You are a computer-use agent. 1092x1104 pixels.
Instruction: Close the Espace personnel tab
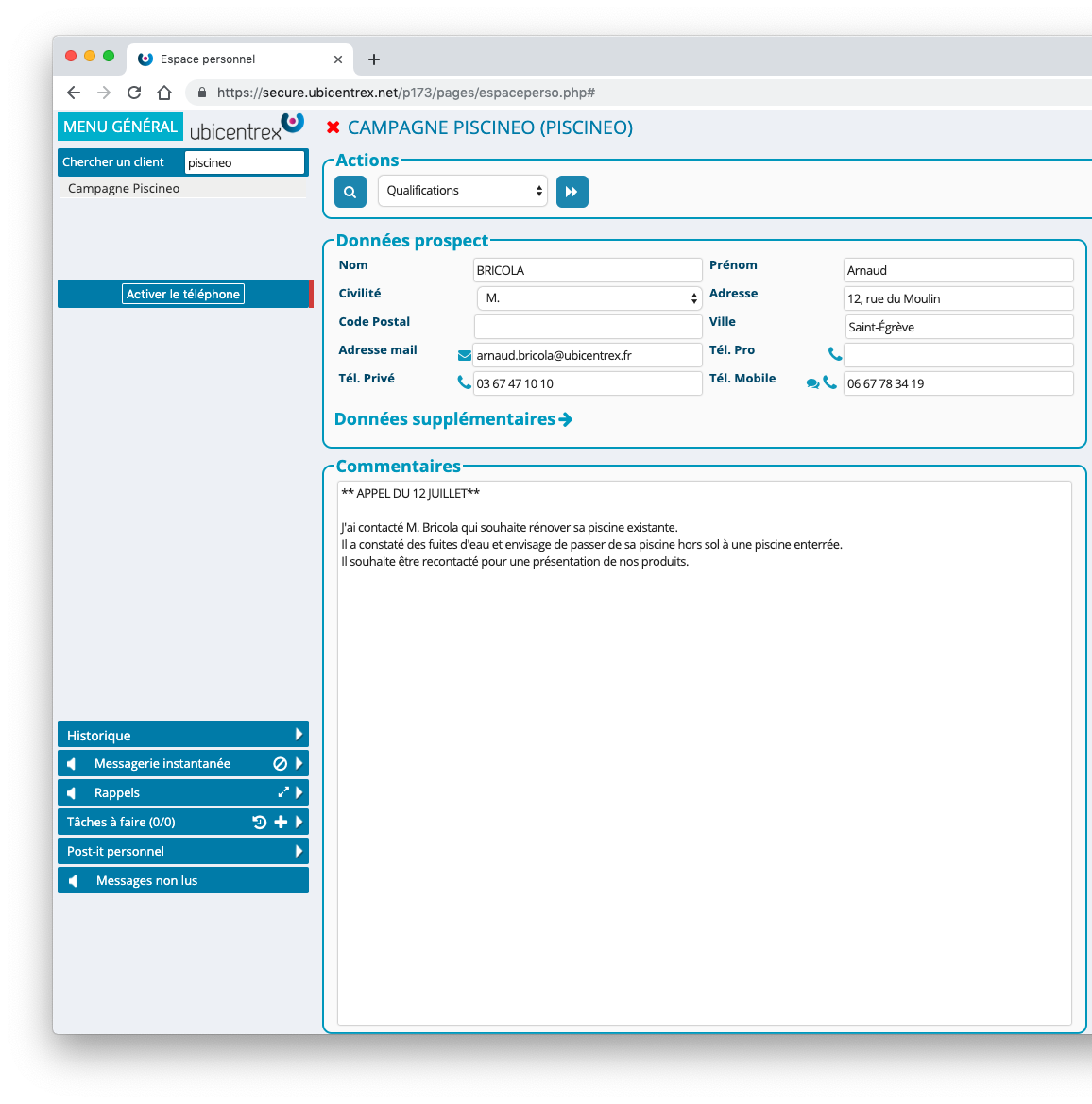[338, 59]
